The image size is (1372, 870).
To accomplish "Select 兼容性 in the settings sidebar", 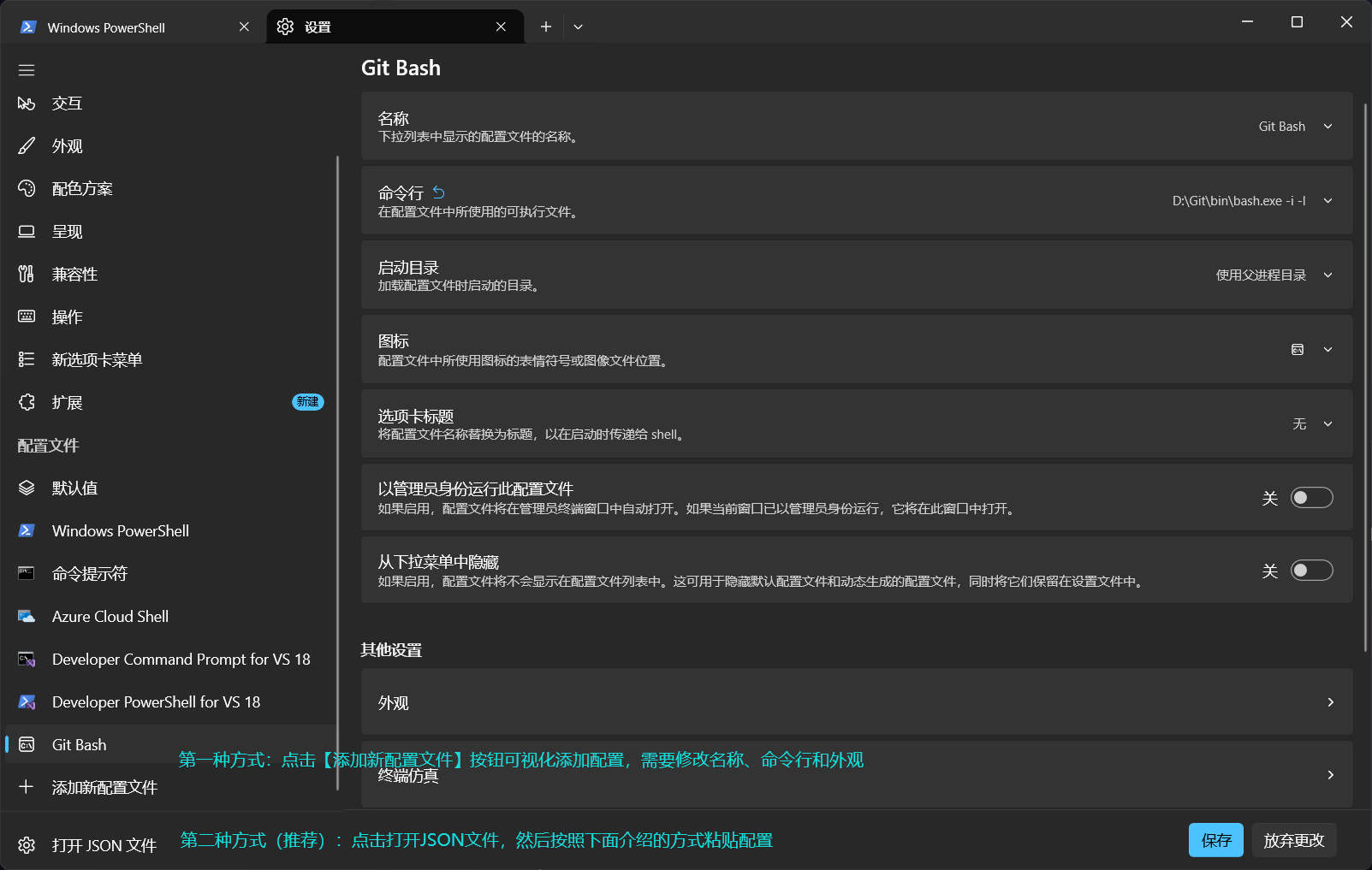I will coord(169,275).
